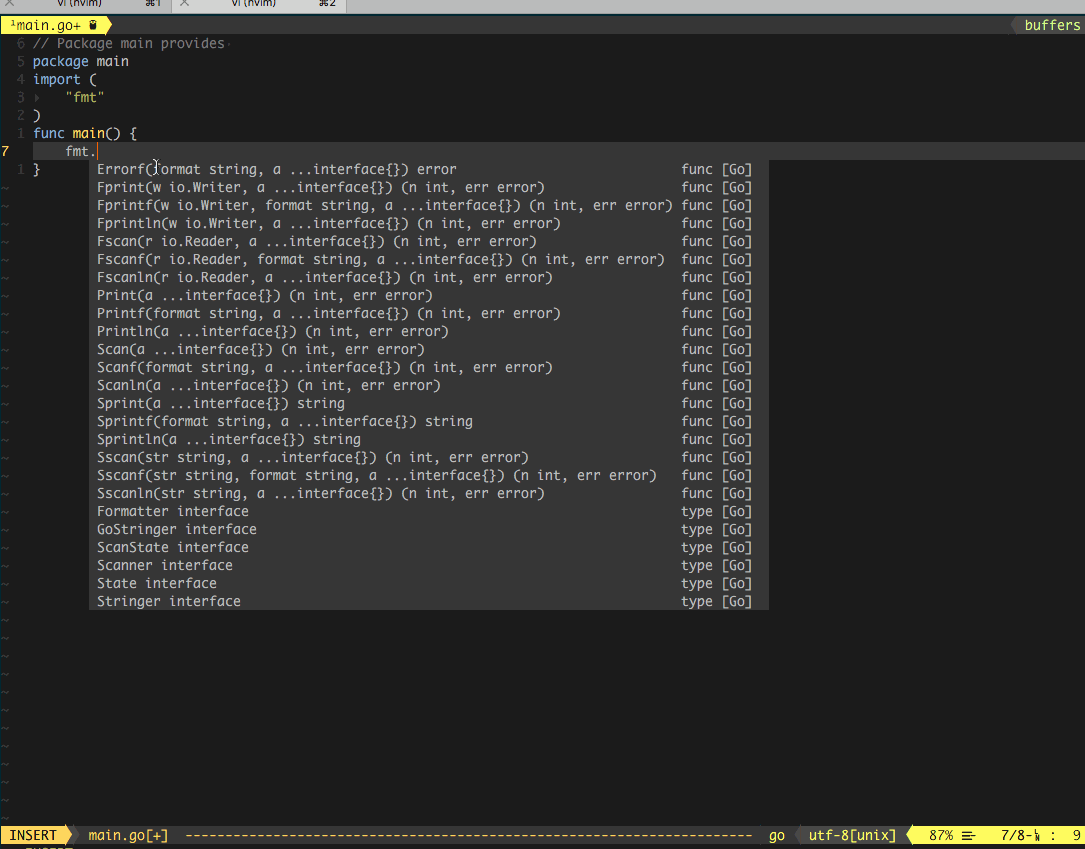Click the padlock icon on the main.go+ tab

91,25
